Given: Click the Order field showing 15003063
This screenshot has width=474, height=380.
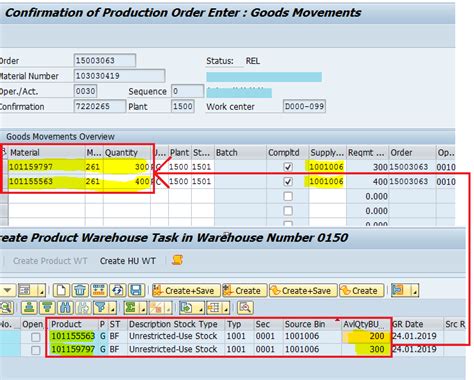Looking at the screenshot, I should [104, 61].
